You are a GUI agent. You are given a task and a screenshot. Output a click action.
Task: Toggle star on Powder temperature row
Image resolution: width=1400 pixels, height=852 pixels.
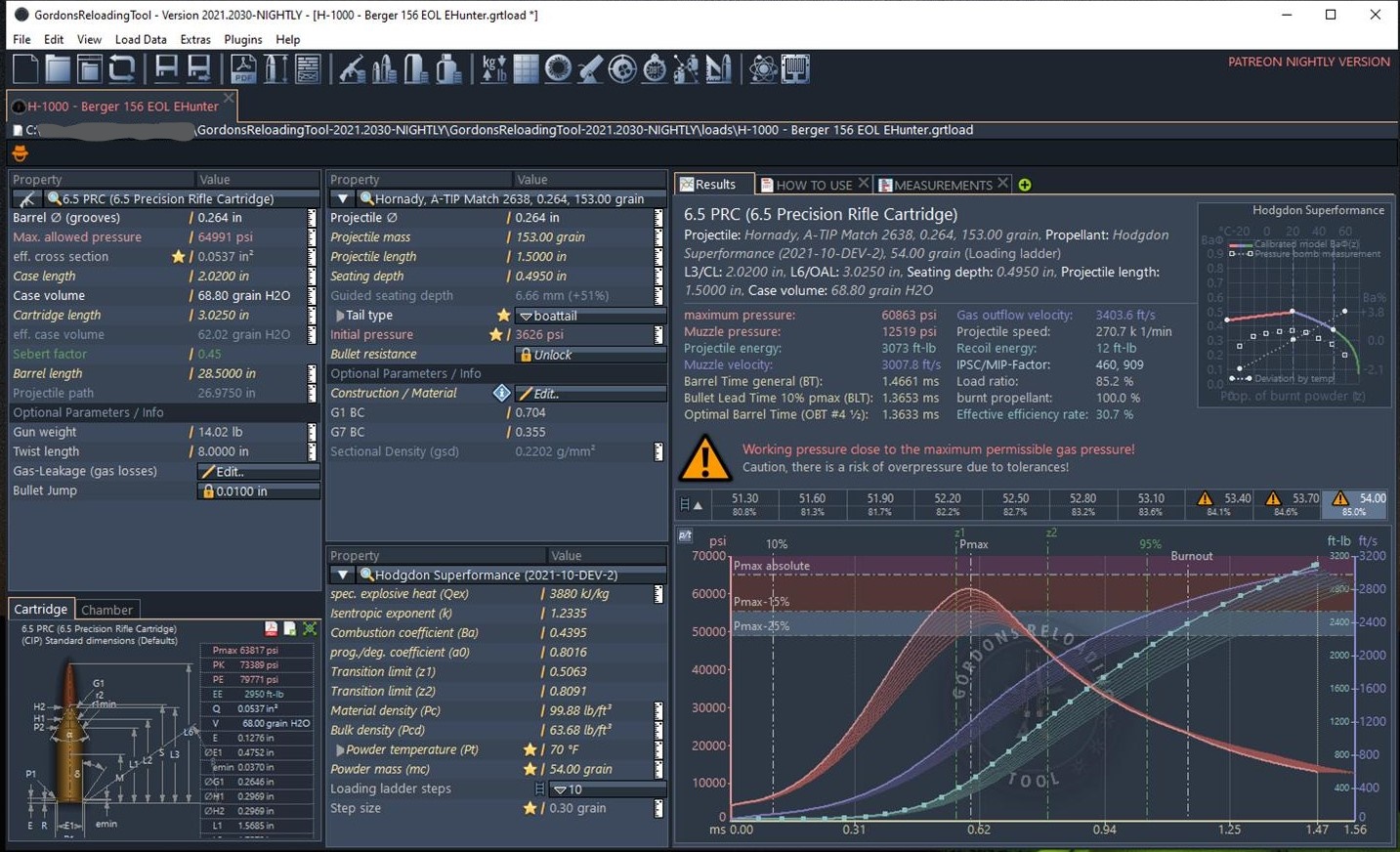tap(530, 749)
